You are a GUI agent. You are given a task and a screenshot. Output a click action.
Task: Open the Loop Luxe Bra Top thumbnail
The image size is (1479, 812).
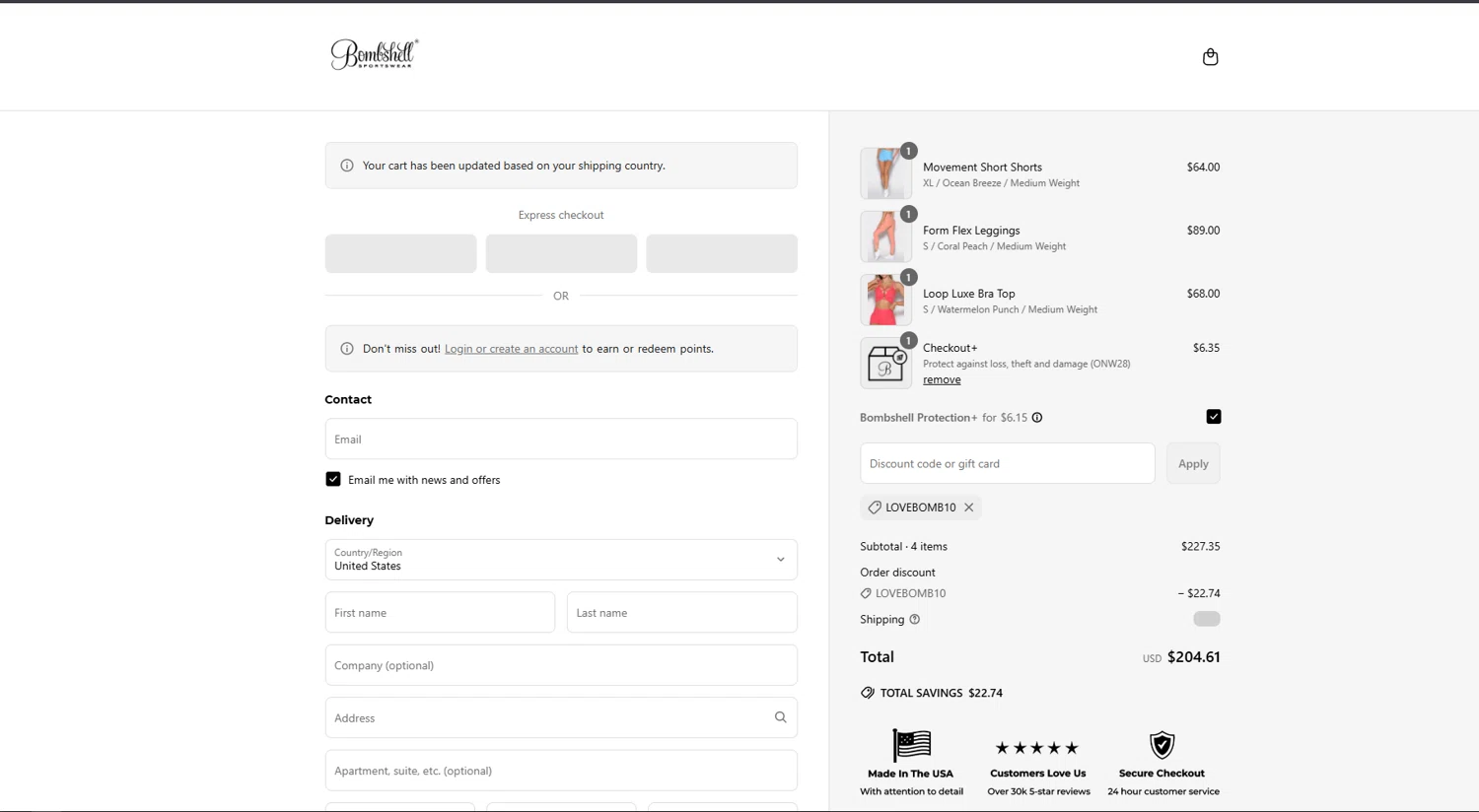point(885,299)
